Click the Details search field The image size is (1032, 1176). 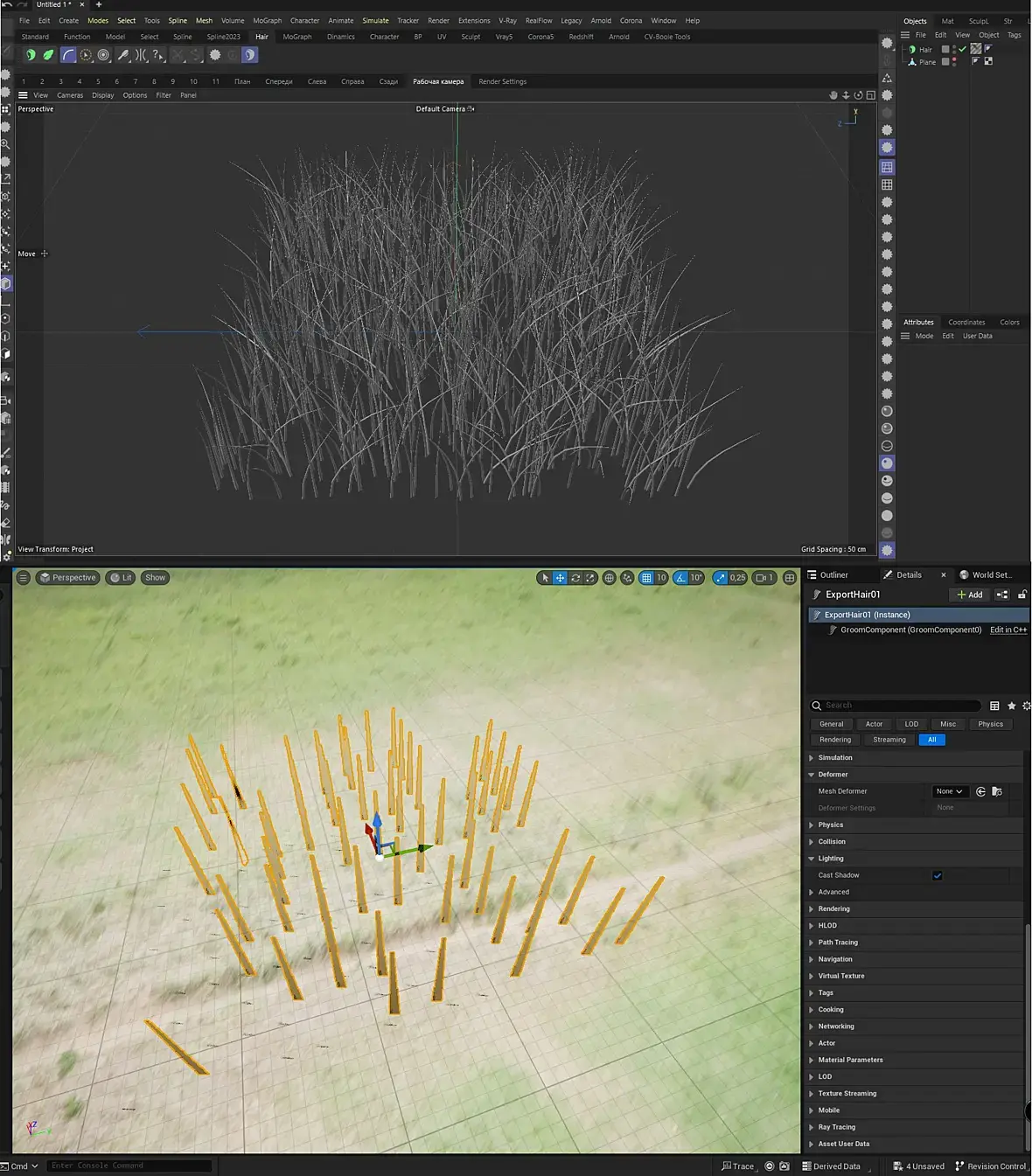(x=895, y=706)
